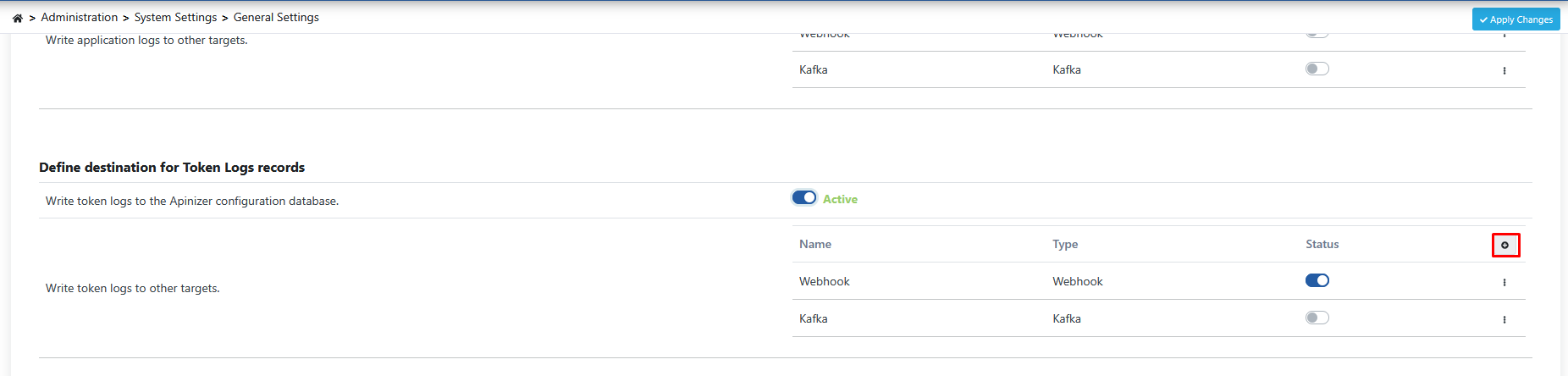
Task: Select the Kafka name in the token logs table
Action: point(814,319)
